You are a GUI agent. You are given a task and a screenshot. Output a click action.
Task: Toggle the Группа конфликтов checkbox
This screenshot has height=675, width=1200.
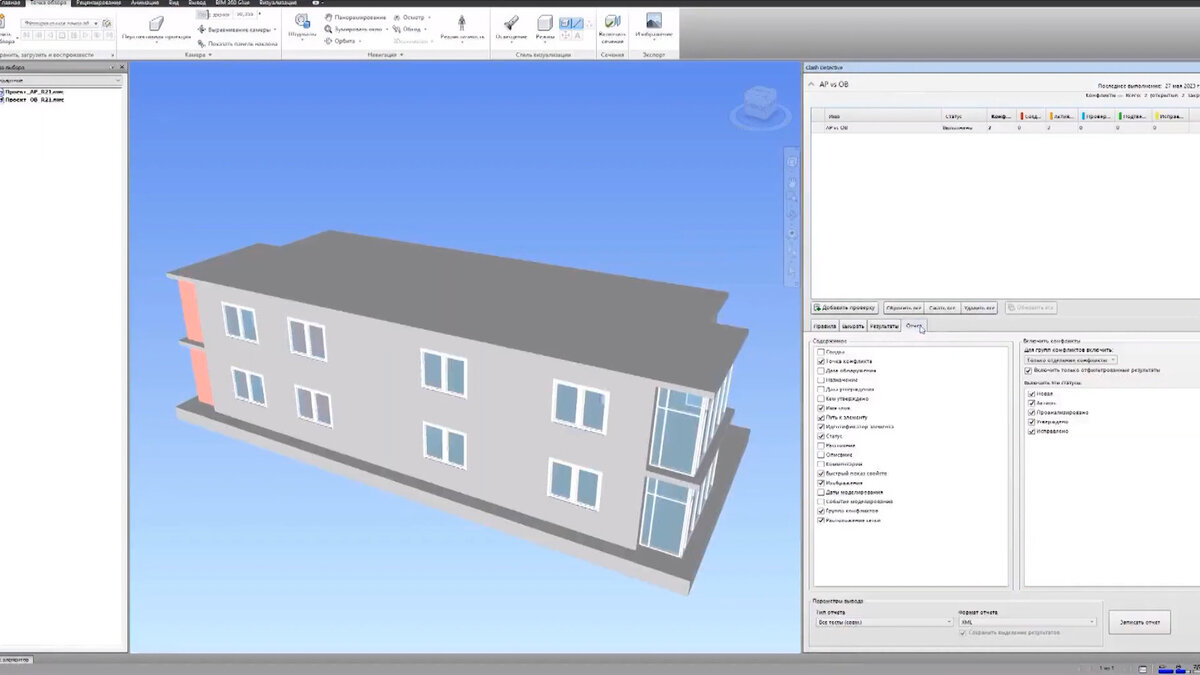[821, 511]
